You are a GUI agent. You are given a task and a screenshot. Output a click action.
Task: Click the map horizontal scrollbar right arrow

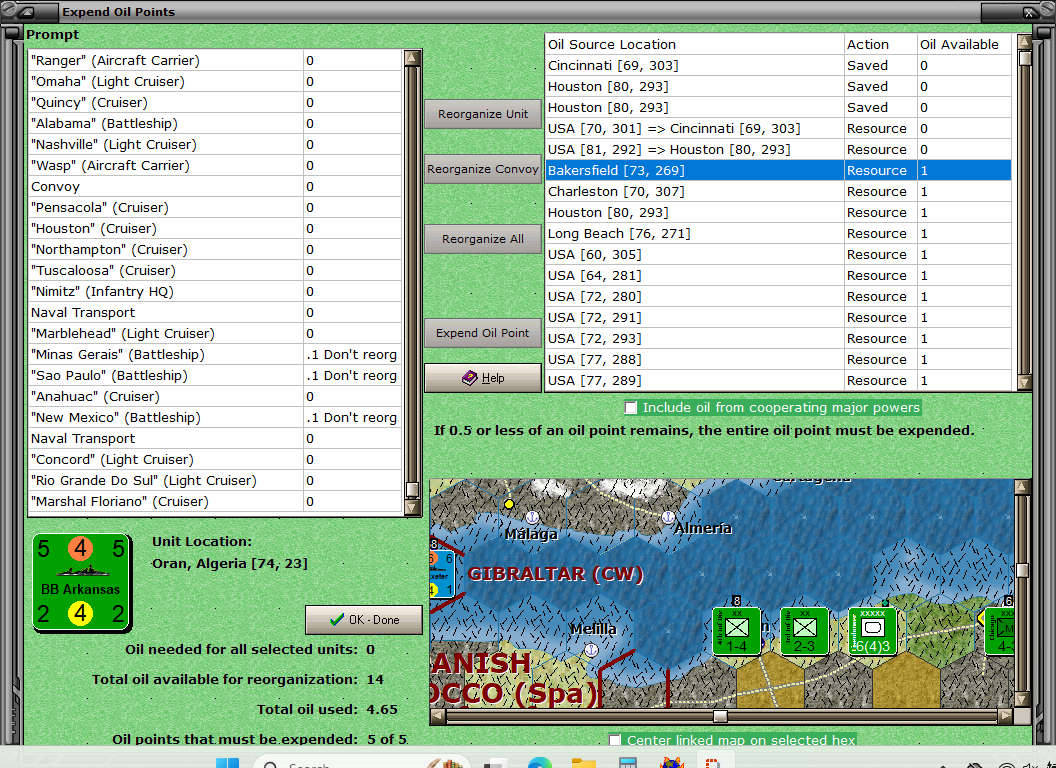(1005, 716)
